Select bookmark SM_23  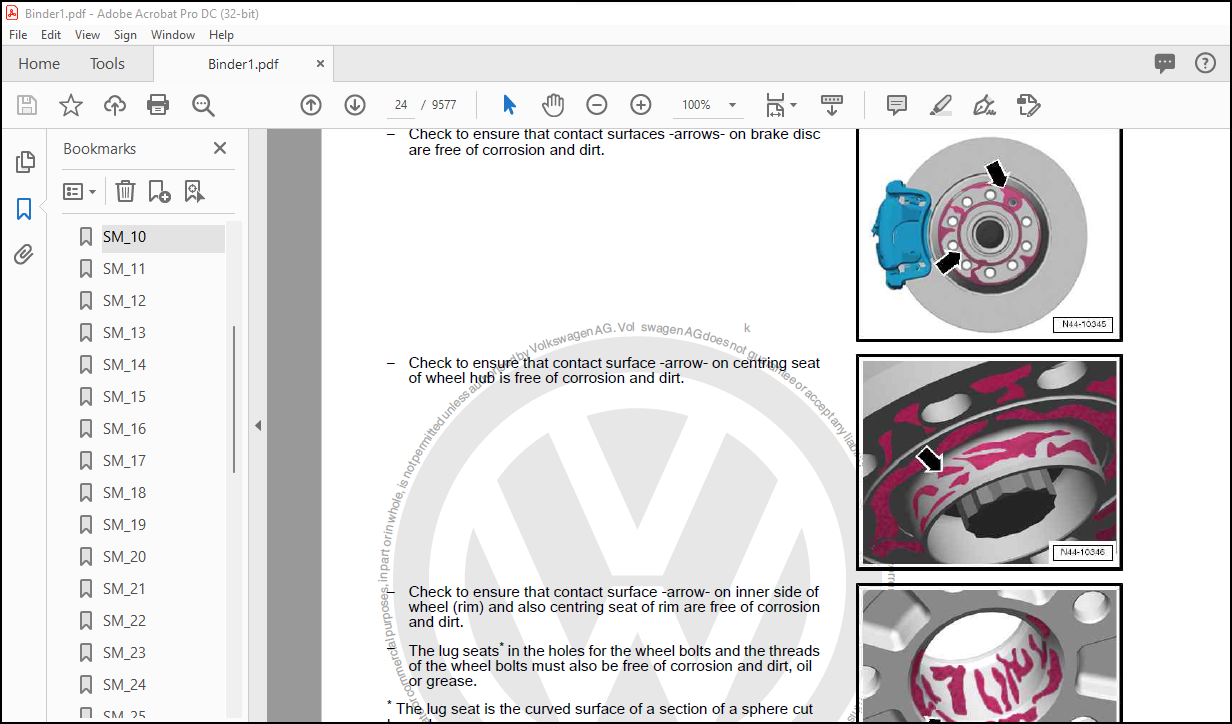(124, 653)
